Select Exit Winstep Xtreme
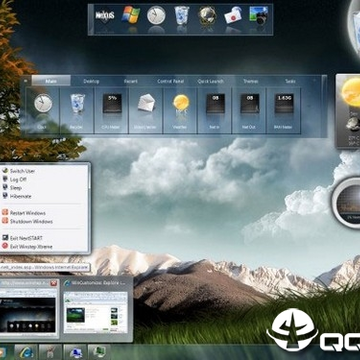Viewport: 360px width, 360px height. pos(31,247)
